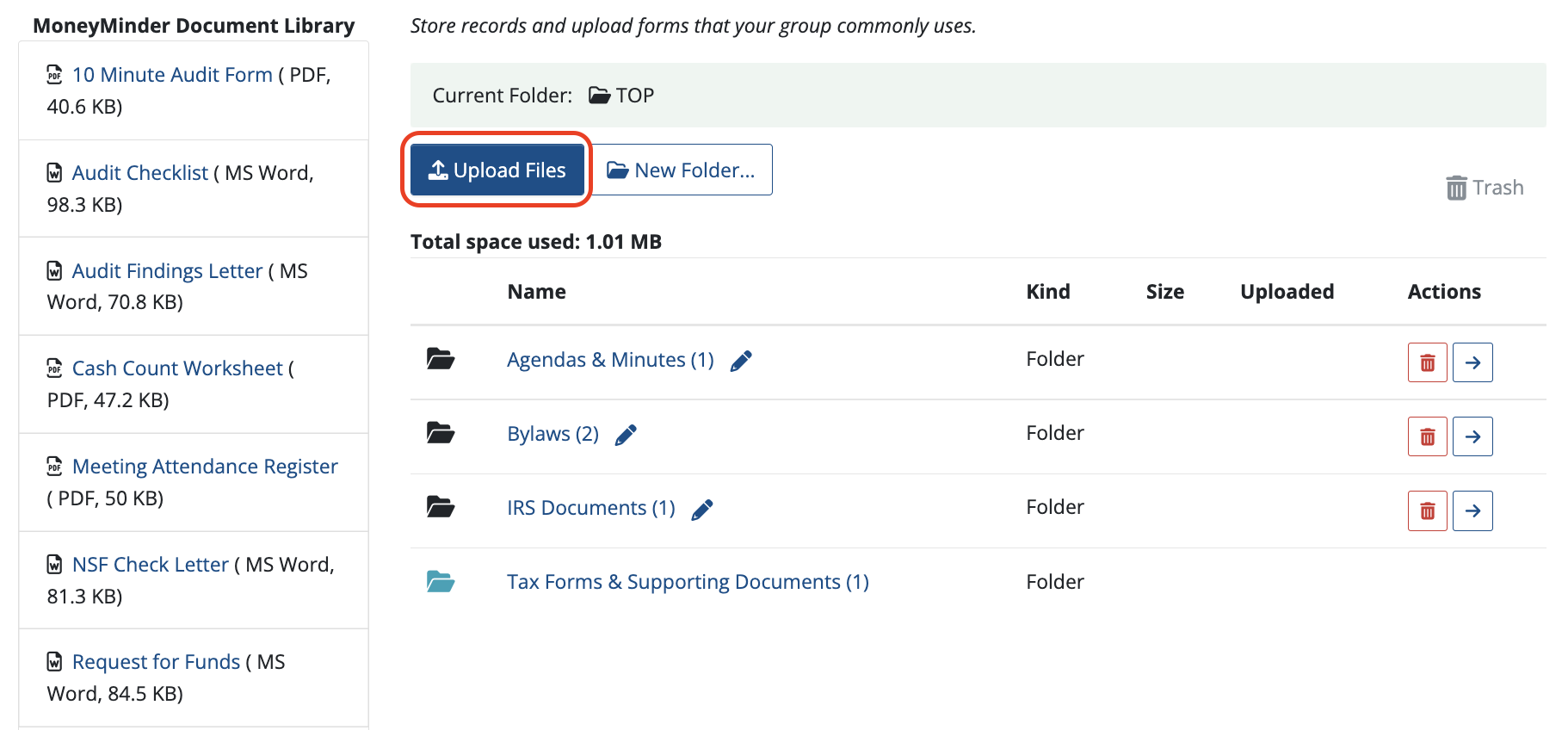Image resolution: width=1568 pixels, height=730 pixels.
Task: Click PDF icon beside Cash Count Worksheet
Action: [54, 368]
